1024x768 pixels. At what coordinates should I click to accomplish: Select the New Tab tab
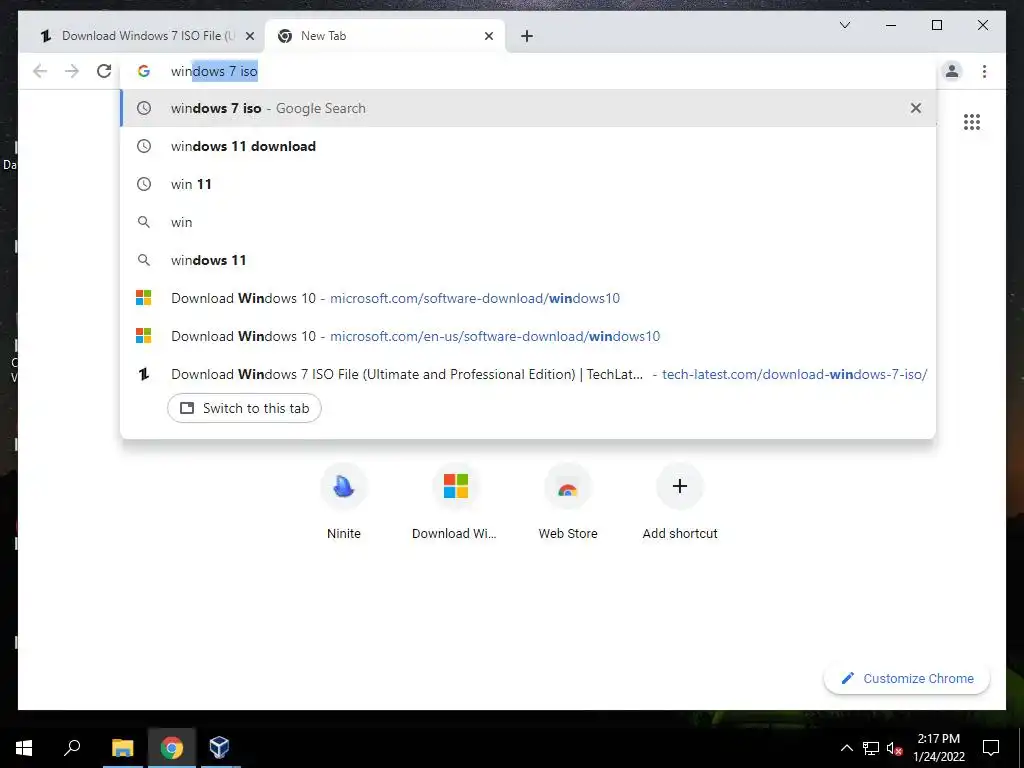tap(385, 36)
